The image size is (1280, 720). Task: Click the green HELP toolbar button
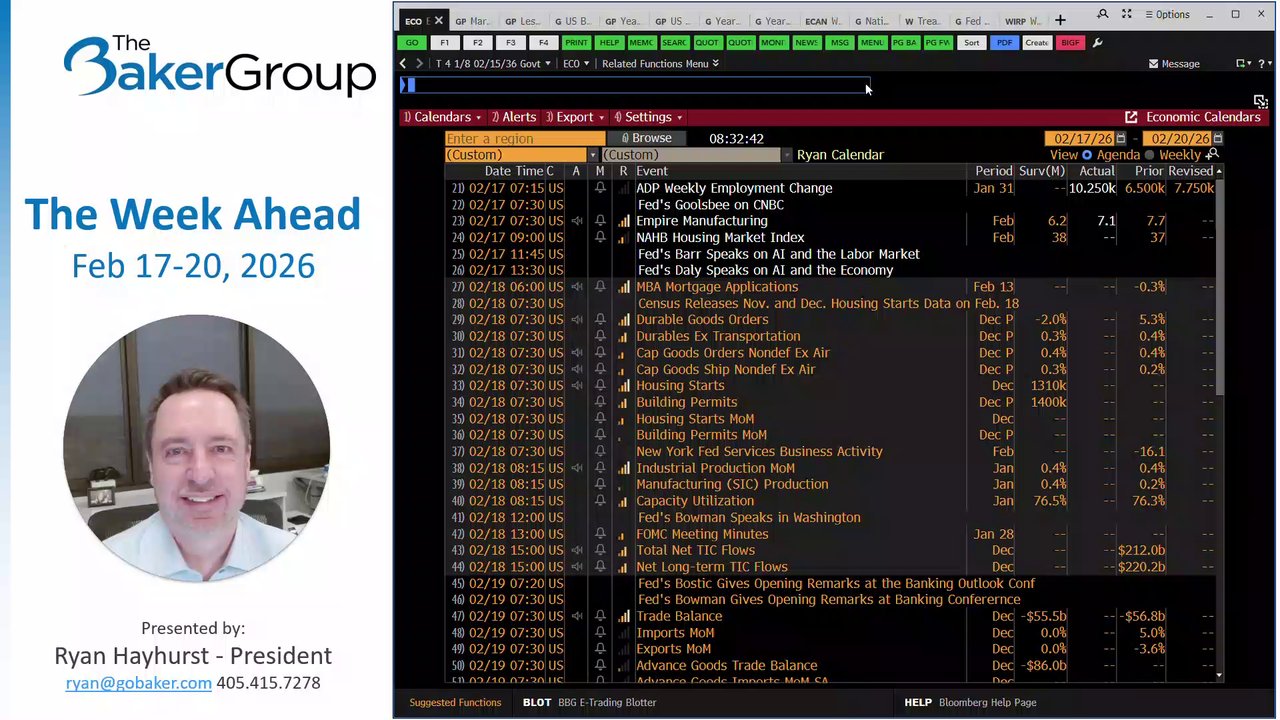tap(609, 43)
